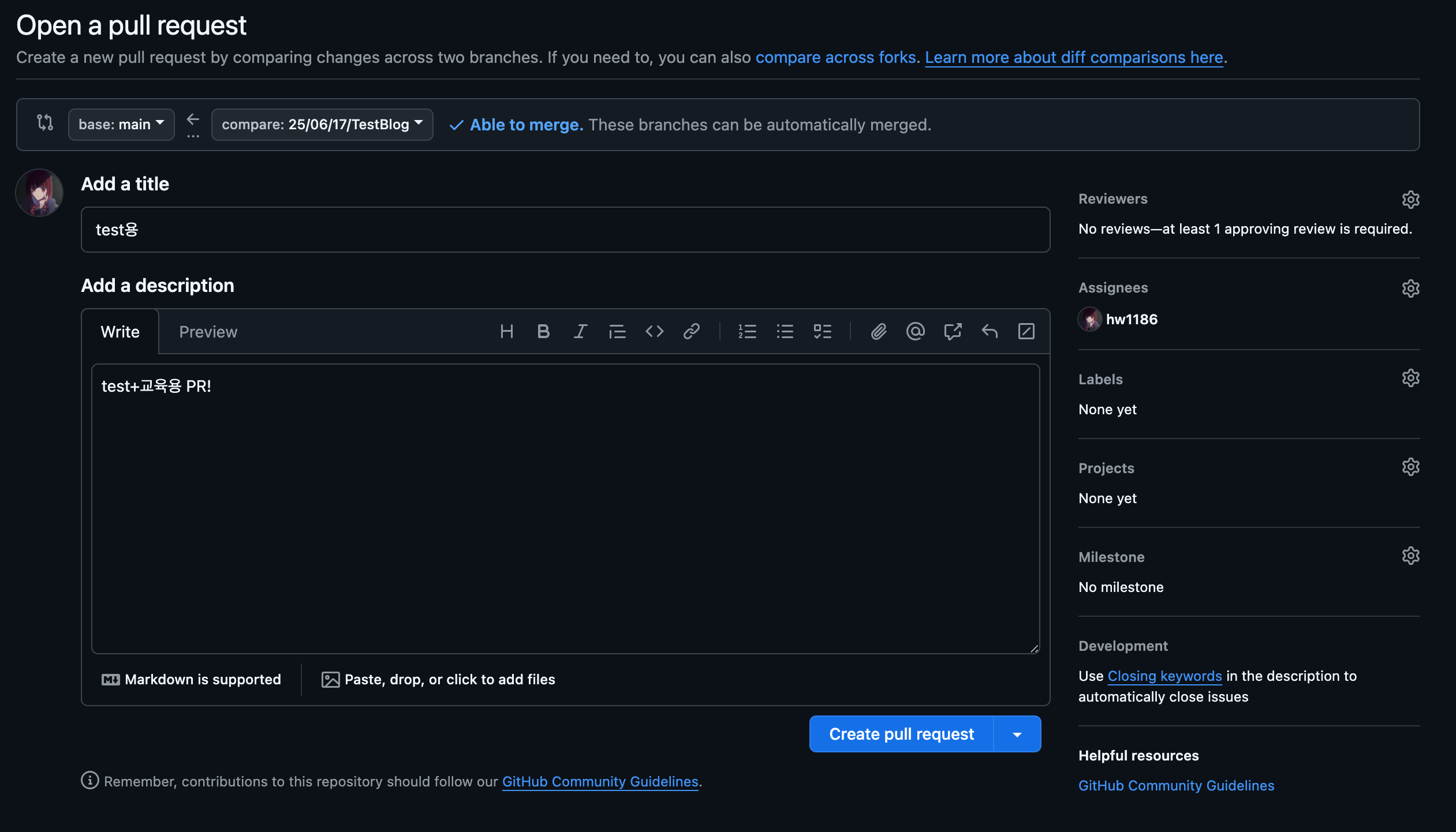Expand the base: main branch dropdown
Viewport: 1456px width, 832px height.
121,124
